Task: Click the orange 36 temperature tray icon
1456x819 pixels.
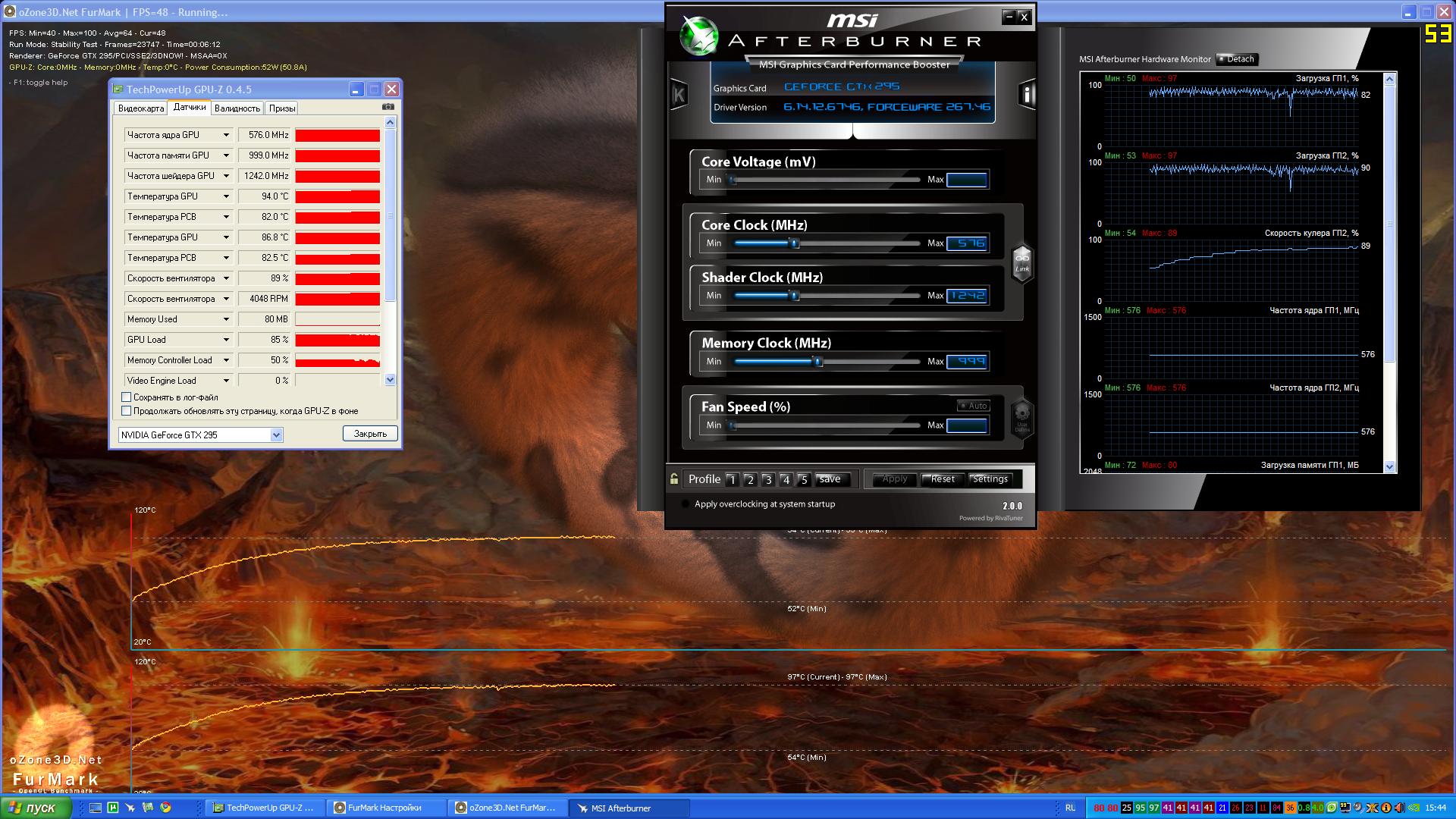Action: tap(1291, 808)
